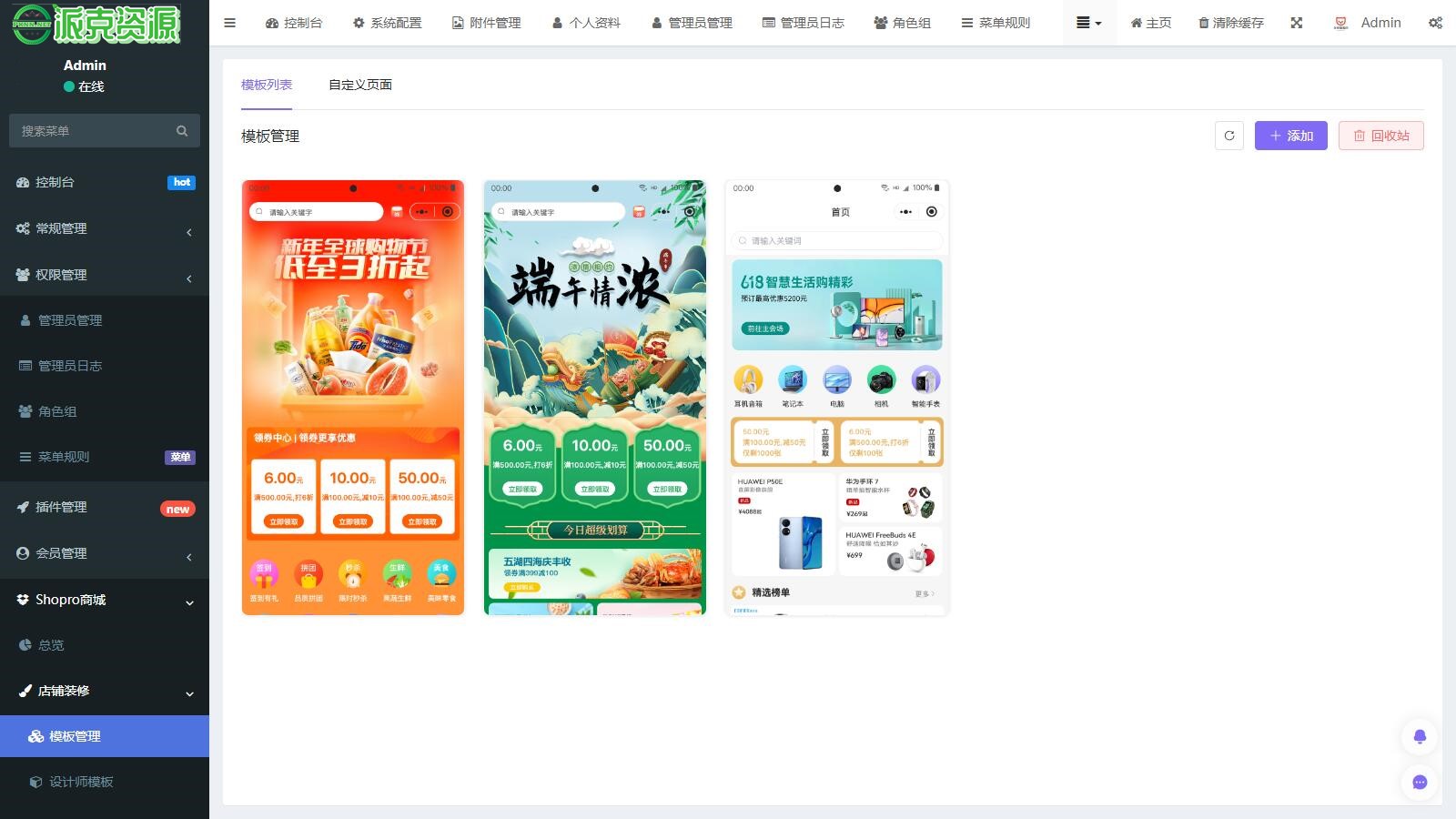Toggle the sidebar hamburger menu icon
Viewport: 1456px width, 819px height.
coord(229,23)
